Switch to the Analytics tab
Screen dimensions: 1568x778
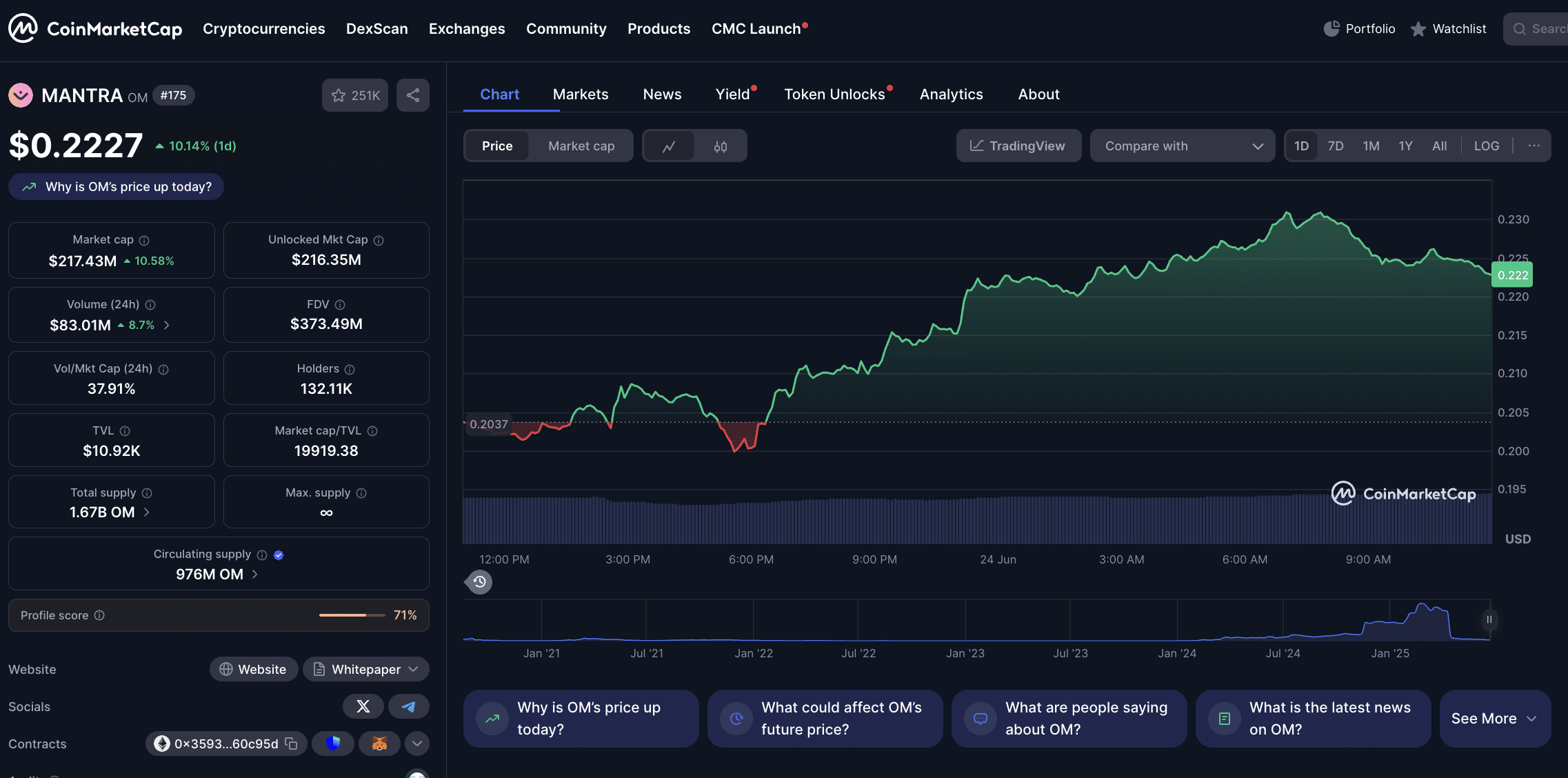(951, 94)
